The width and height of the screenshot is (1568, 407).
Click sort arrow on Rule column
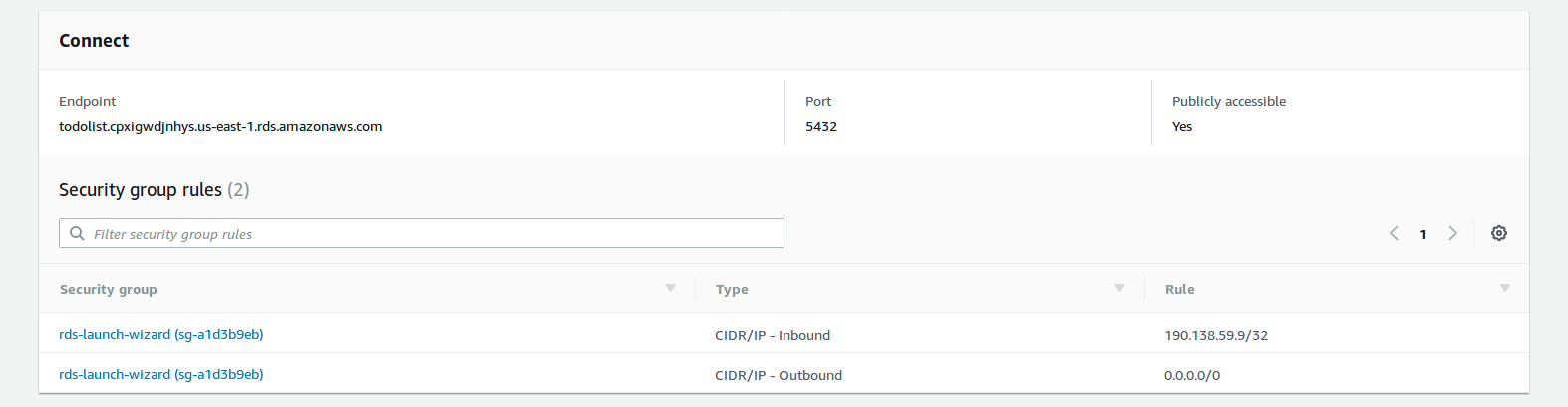click(1504, 288)
